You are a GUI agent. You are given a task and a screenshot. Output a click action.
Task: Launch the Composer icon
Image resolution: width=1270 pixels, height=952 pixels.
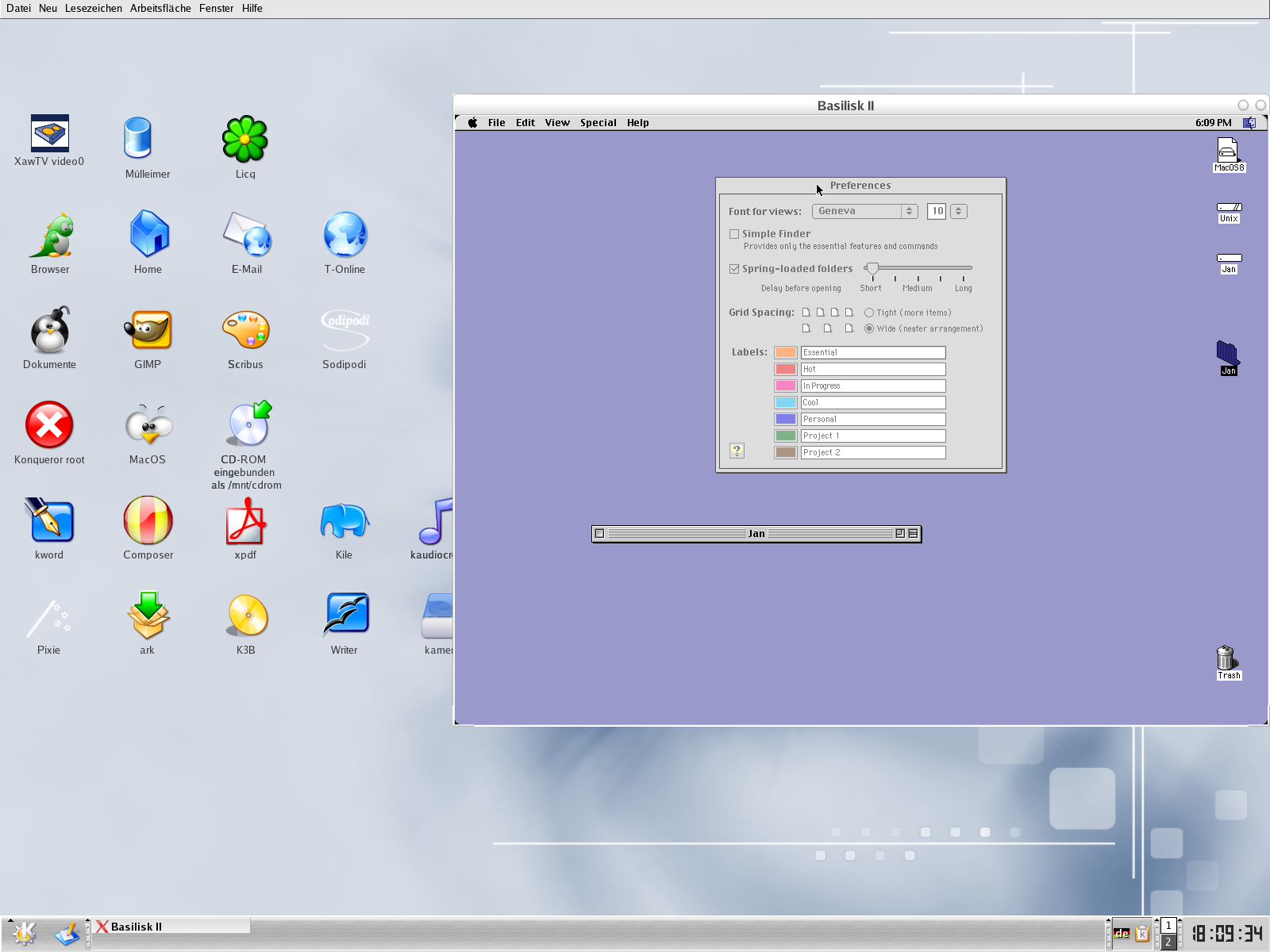click(148, 520)
